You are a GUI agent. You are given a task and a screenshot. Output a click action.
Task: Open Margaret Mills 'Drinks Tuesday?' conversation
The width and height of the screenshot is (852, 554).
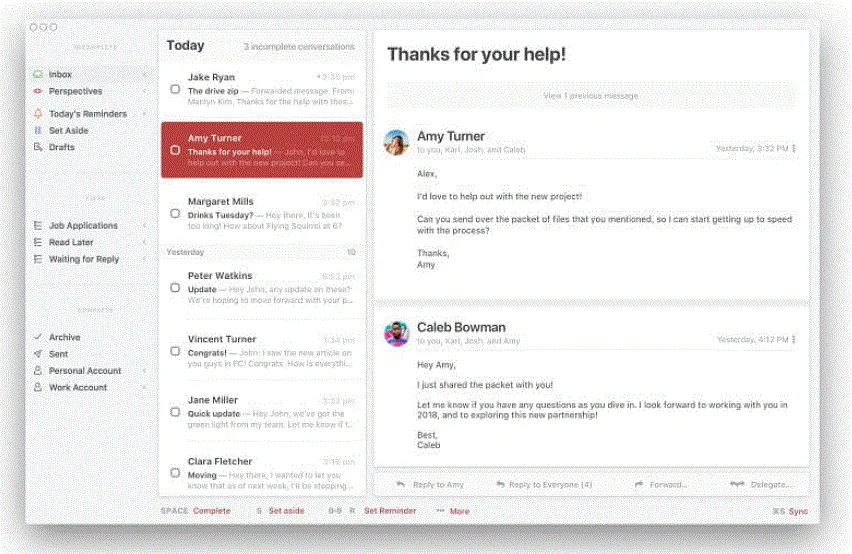pos(262,213)
